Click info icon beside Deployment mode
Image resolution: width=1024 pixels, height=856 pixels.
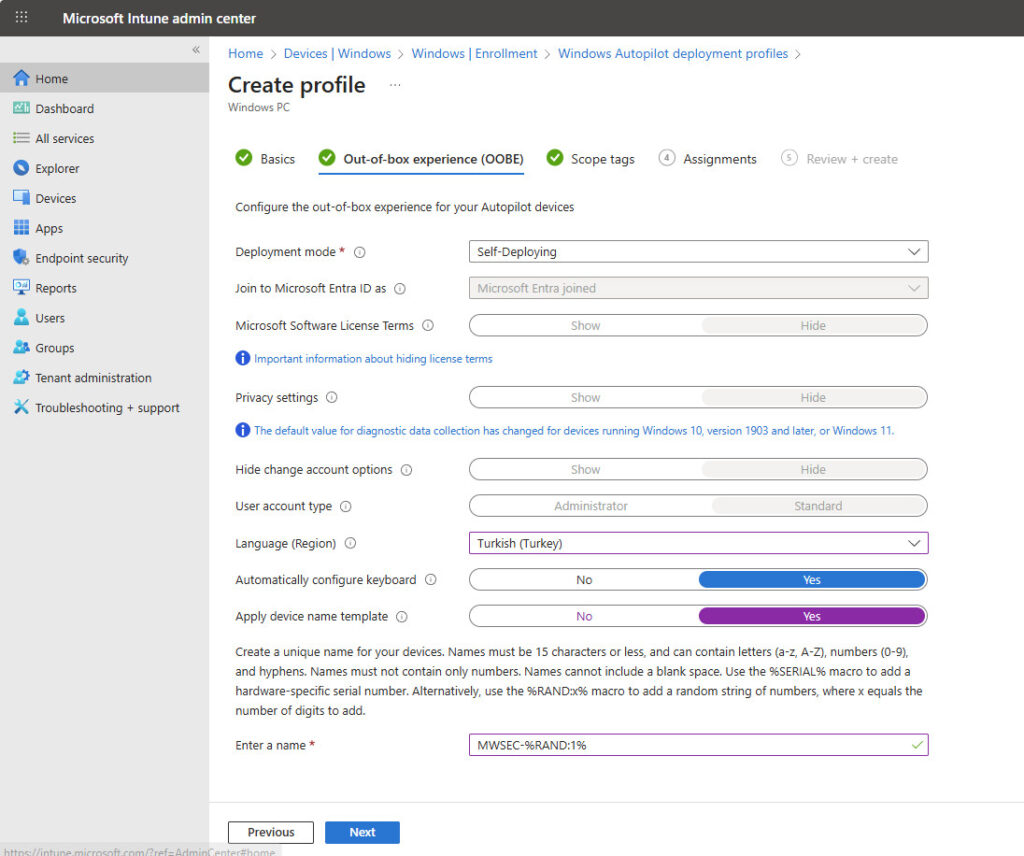360,253
